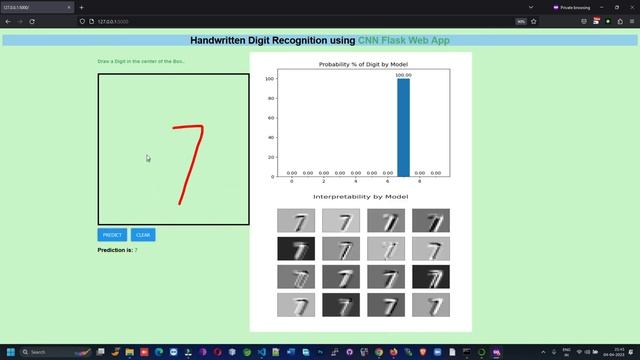
Task: Click the PREDICT button
Action: coord(112,235)
